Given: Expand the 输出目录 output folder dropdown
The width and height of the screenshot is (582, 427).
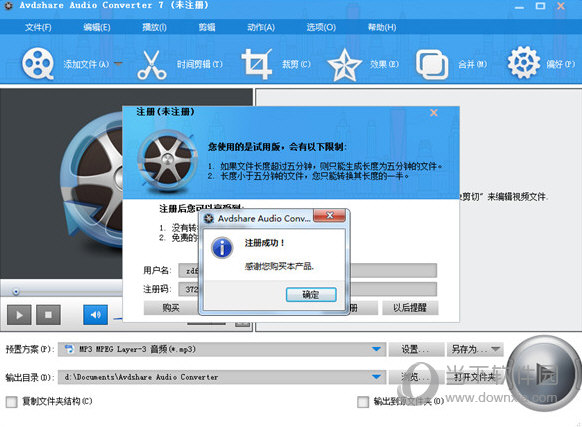Looking at the screenshot, I should point(376,377).
